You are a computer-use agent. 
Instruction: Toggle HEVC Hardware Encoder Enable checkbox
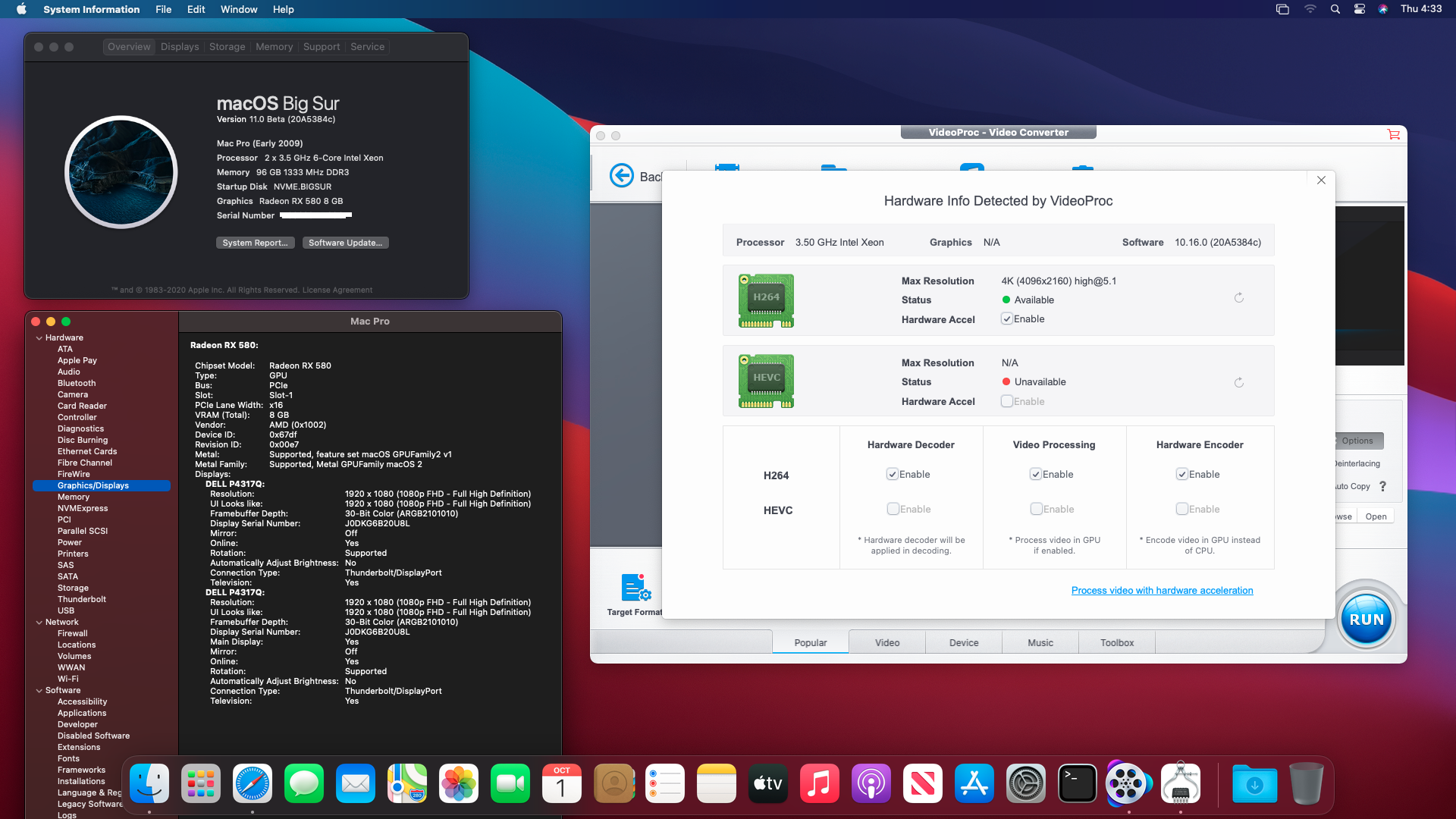click(x=1182, y=509)
